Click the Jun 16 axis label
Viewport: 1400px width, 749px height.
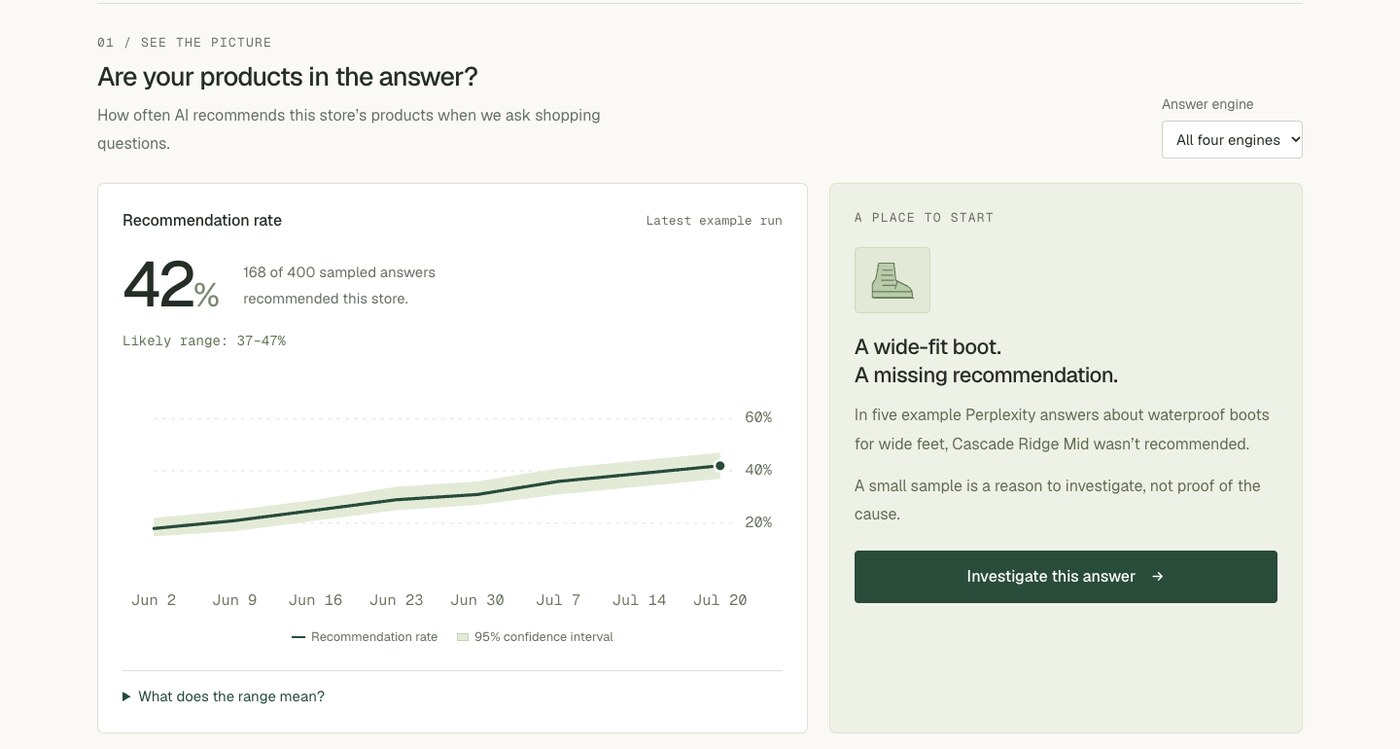pyautogui.click(x=316, y=600)
